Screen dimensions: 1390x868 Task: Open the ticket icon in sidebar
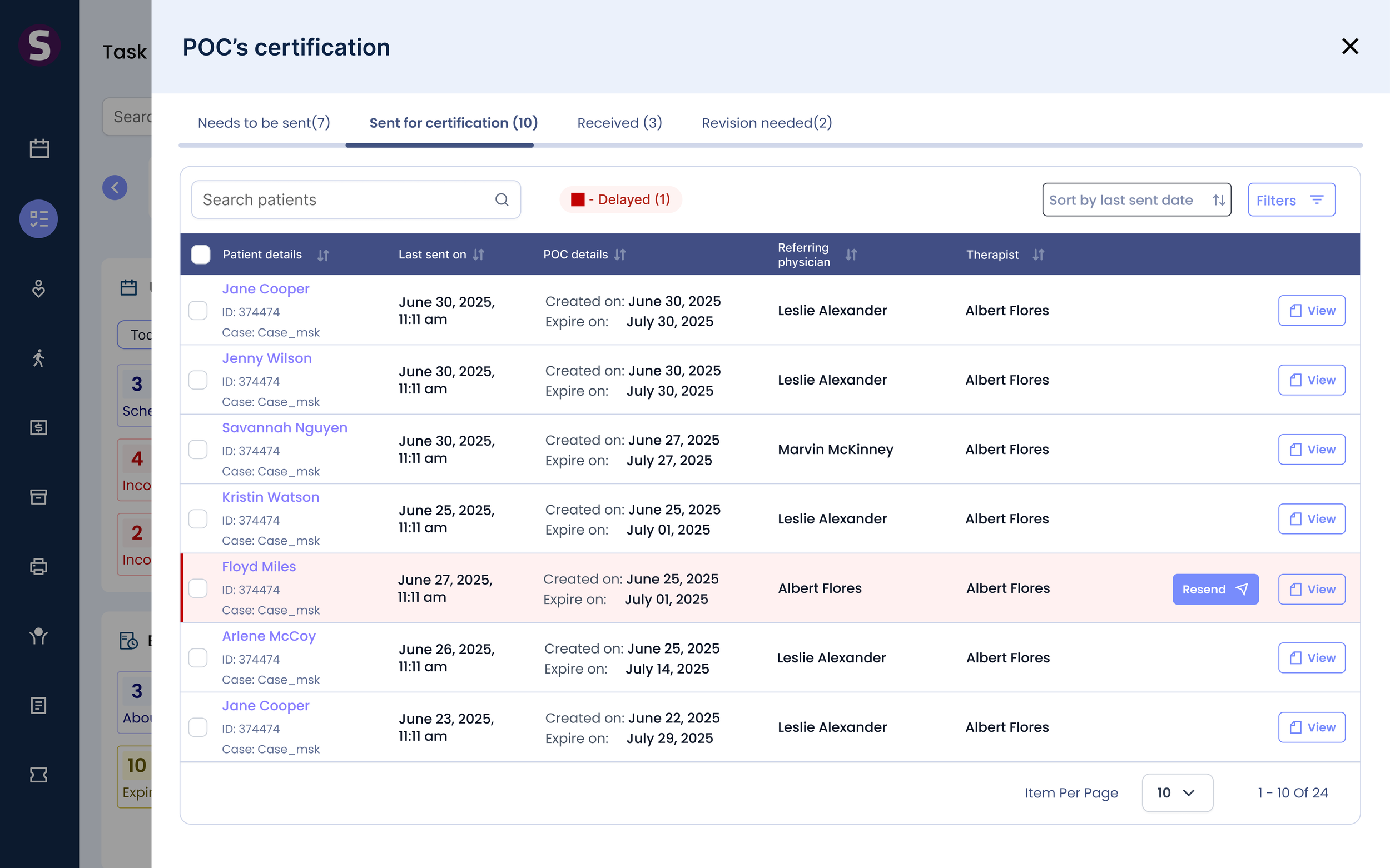click(38, 775)
